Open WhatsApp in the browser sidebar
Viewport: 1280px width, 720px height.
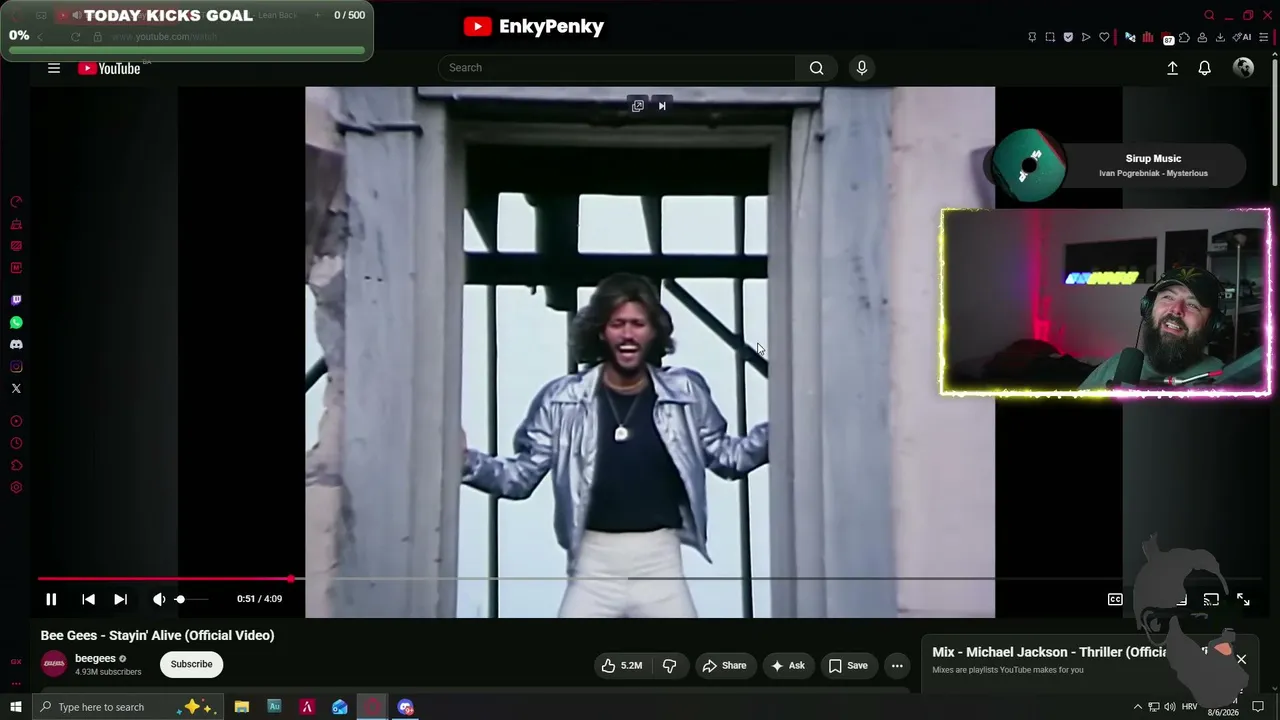16,322
